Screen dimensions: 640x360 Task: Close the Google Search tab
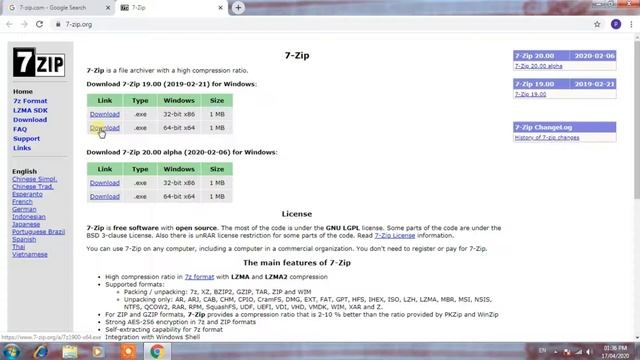pyautogui.click(x=108, y=8)
